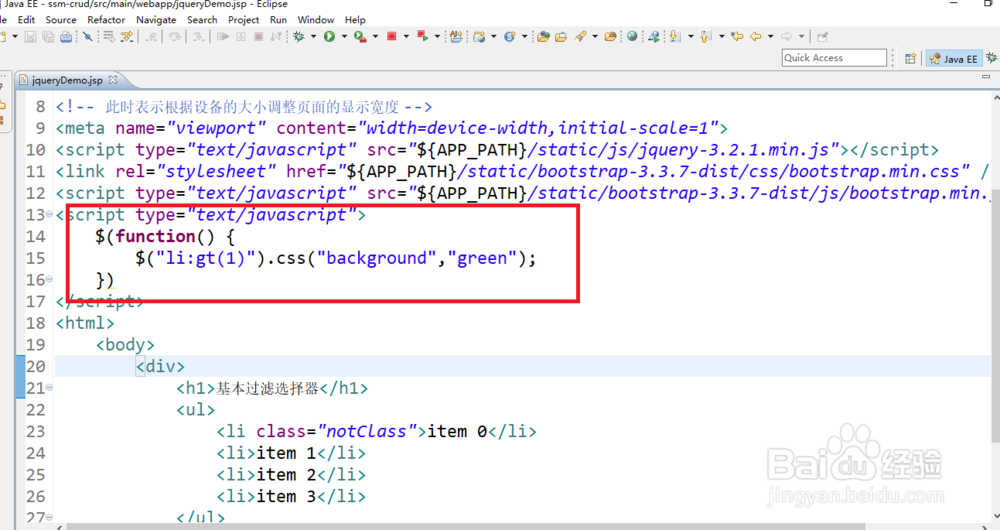Click the New Servlet icon

click(x=510, y=37)
